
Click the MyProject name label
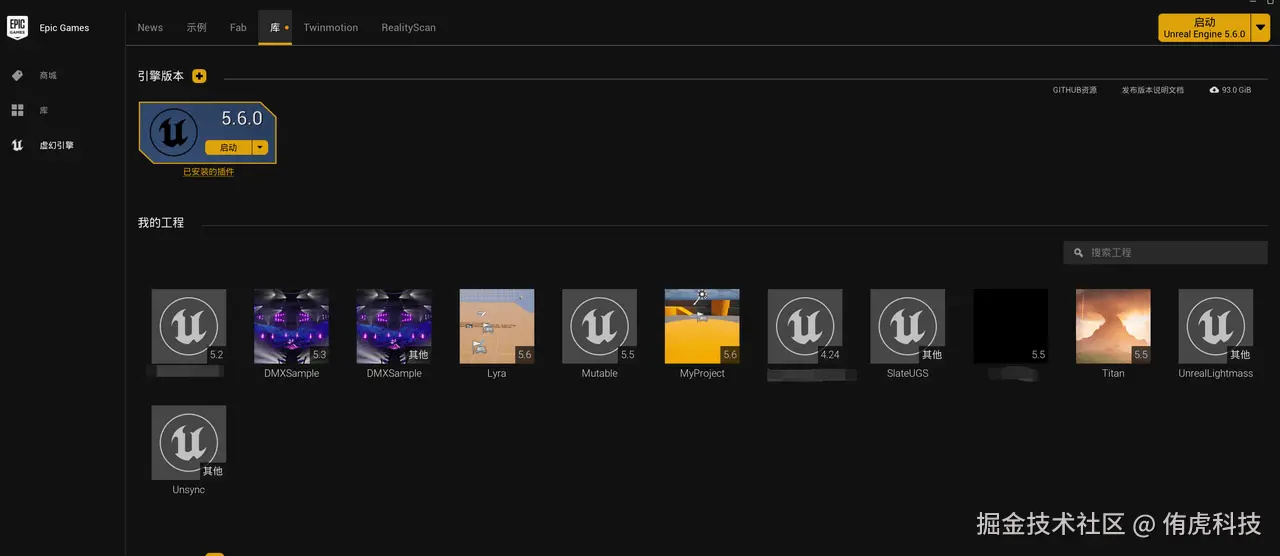[702, 374]
